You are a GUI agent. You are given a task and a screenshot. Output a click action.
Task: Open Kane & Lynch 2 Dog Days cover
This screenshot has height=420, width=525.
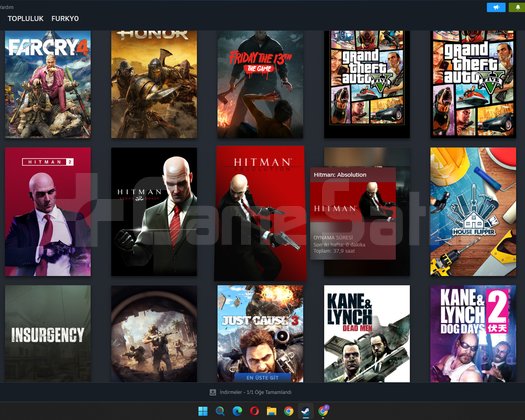pos(473,333)
